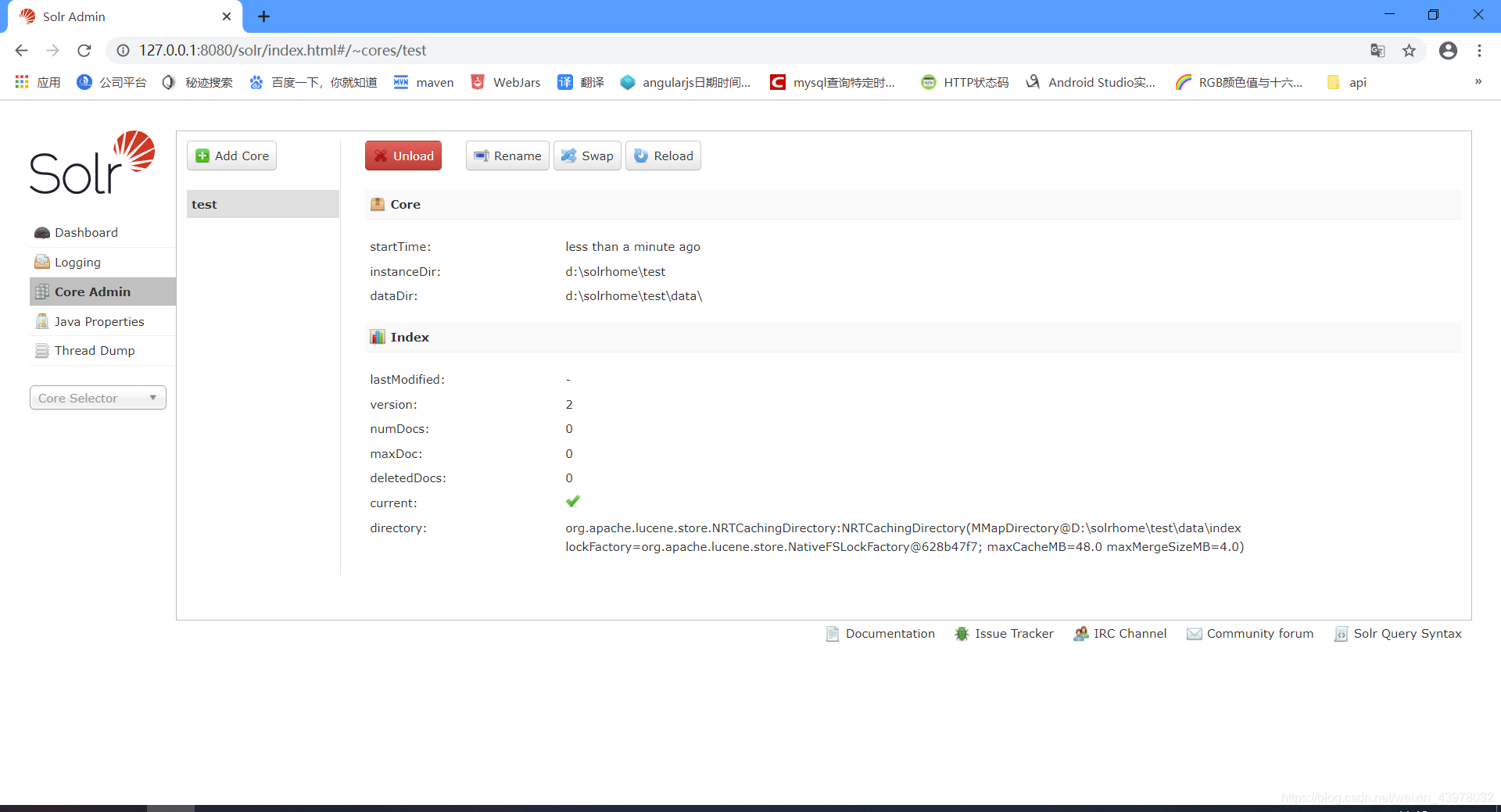Open the Community forum link
This screenshot has height=812, width=1501.
(1260, 634)
